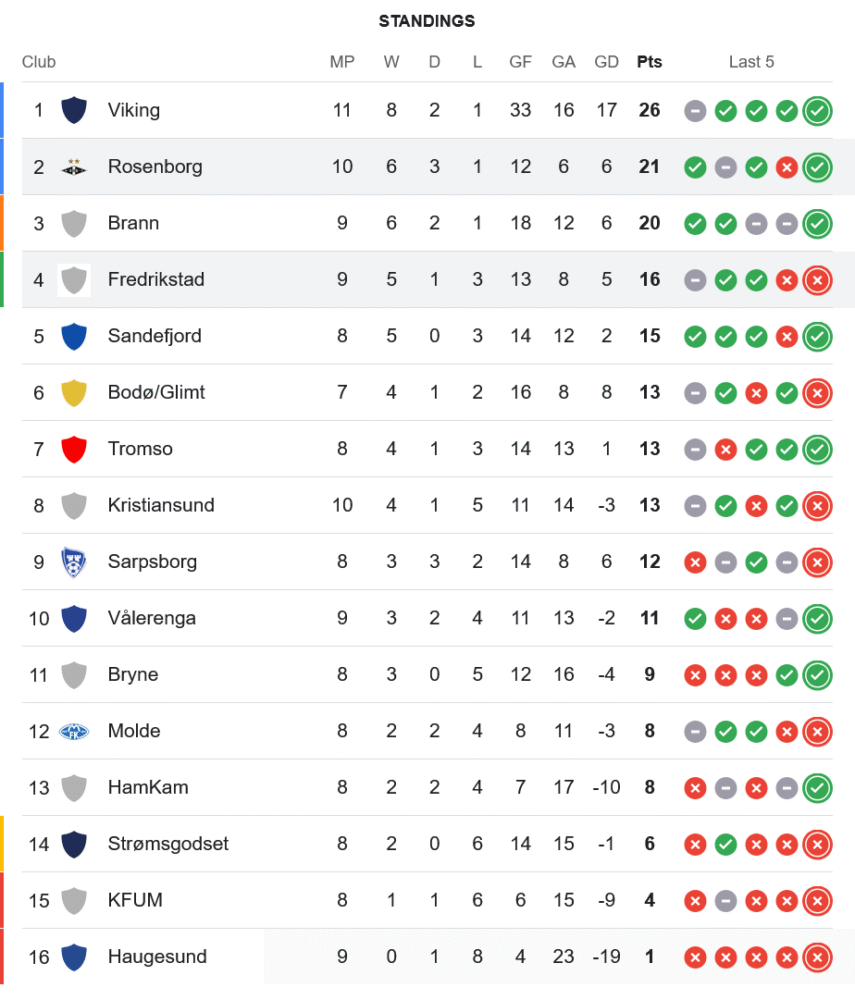Screen dimensions: 855x1000
Task: Sort standings by GD column header
Action: [x=606, y=62]
